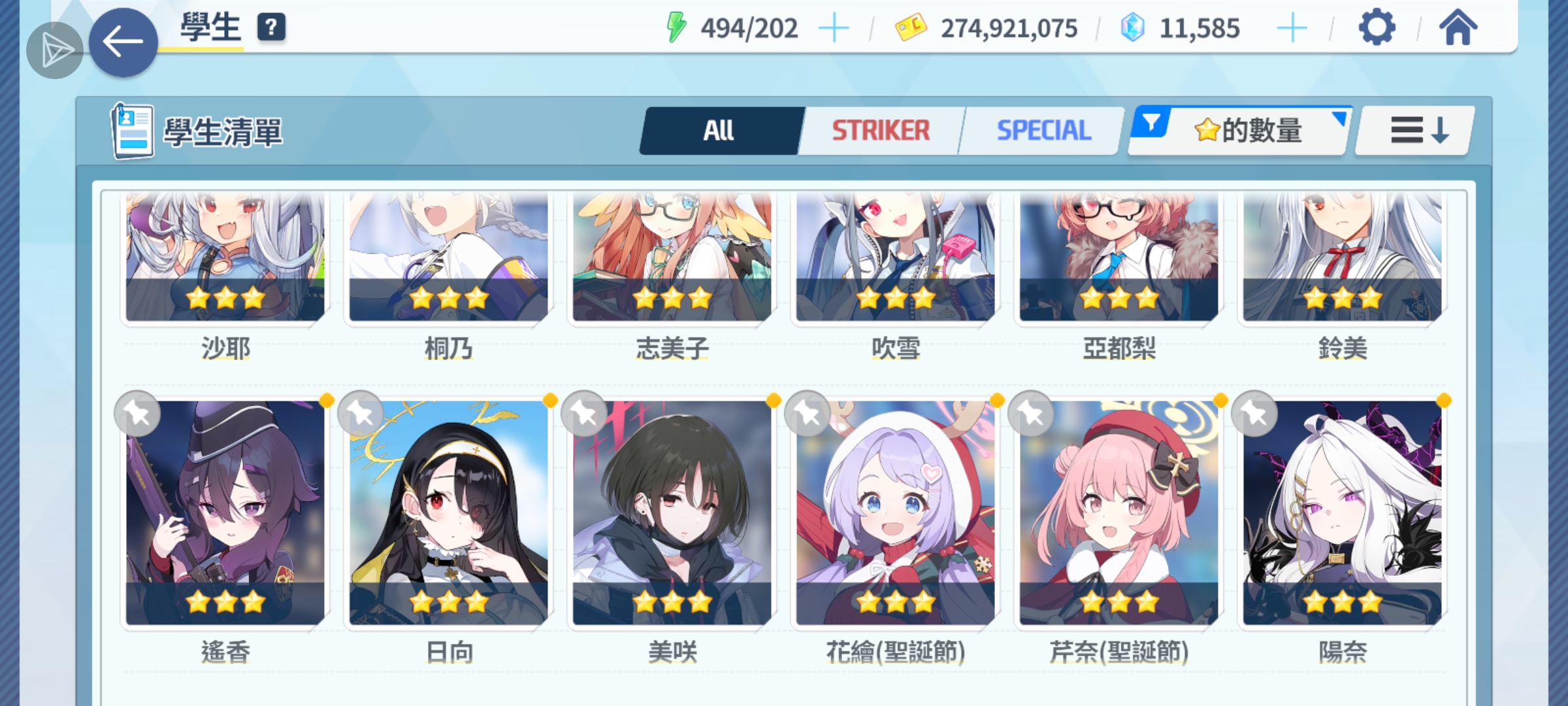Add energy with plus beside 494/202
This screenshot has height=706, width=1568.
(x=834, y=29)
